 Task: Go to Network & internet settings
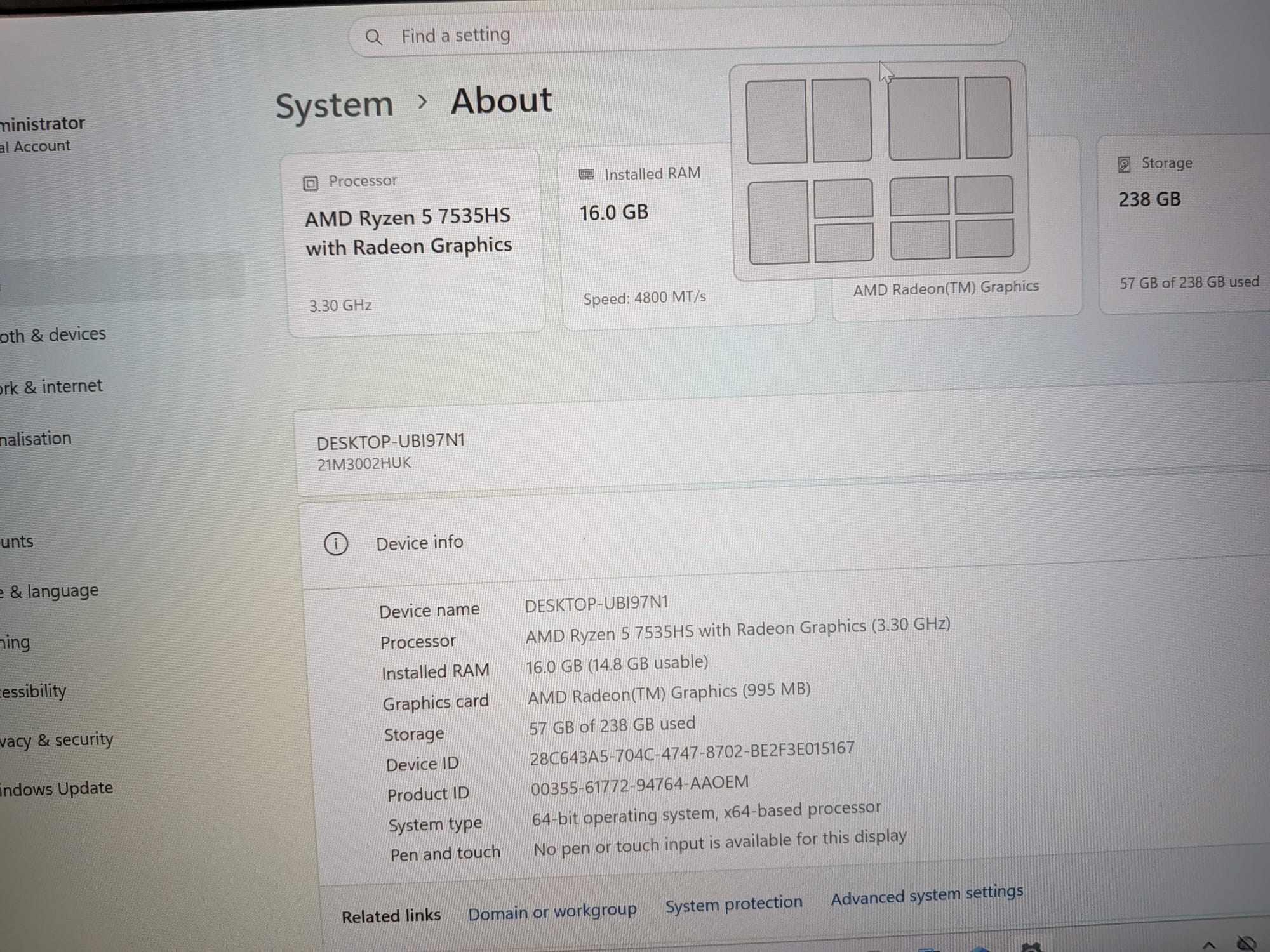51,387
